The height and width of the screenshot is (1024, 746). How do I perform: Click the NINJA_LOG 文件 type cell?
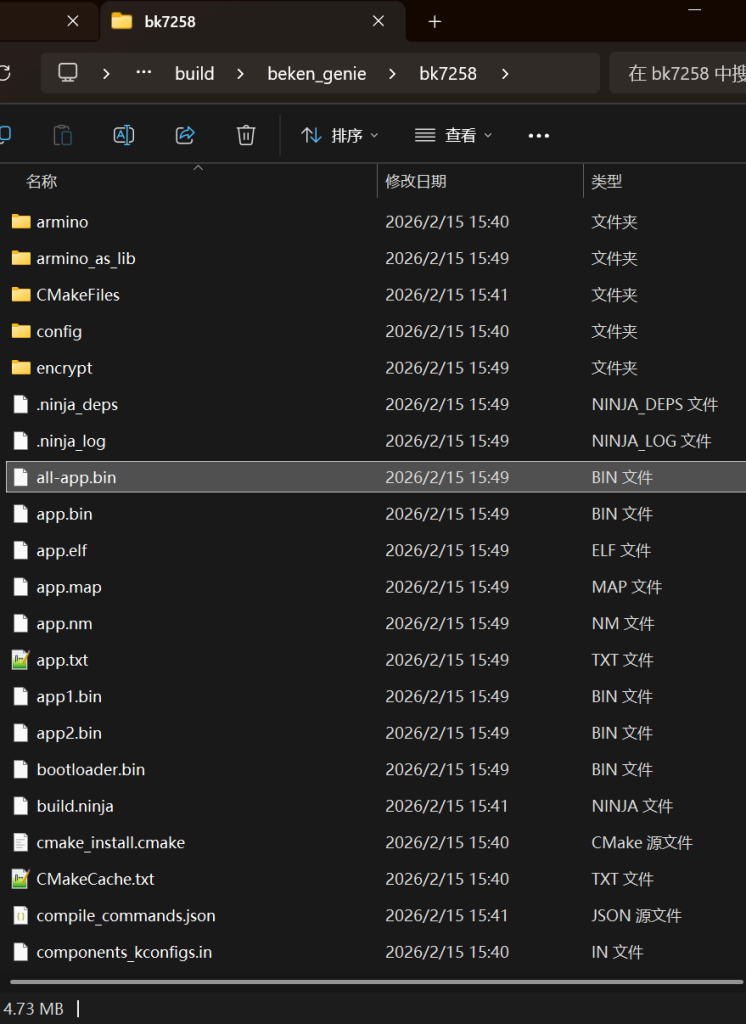[x=651, y=441]
